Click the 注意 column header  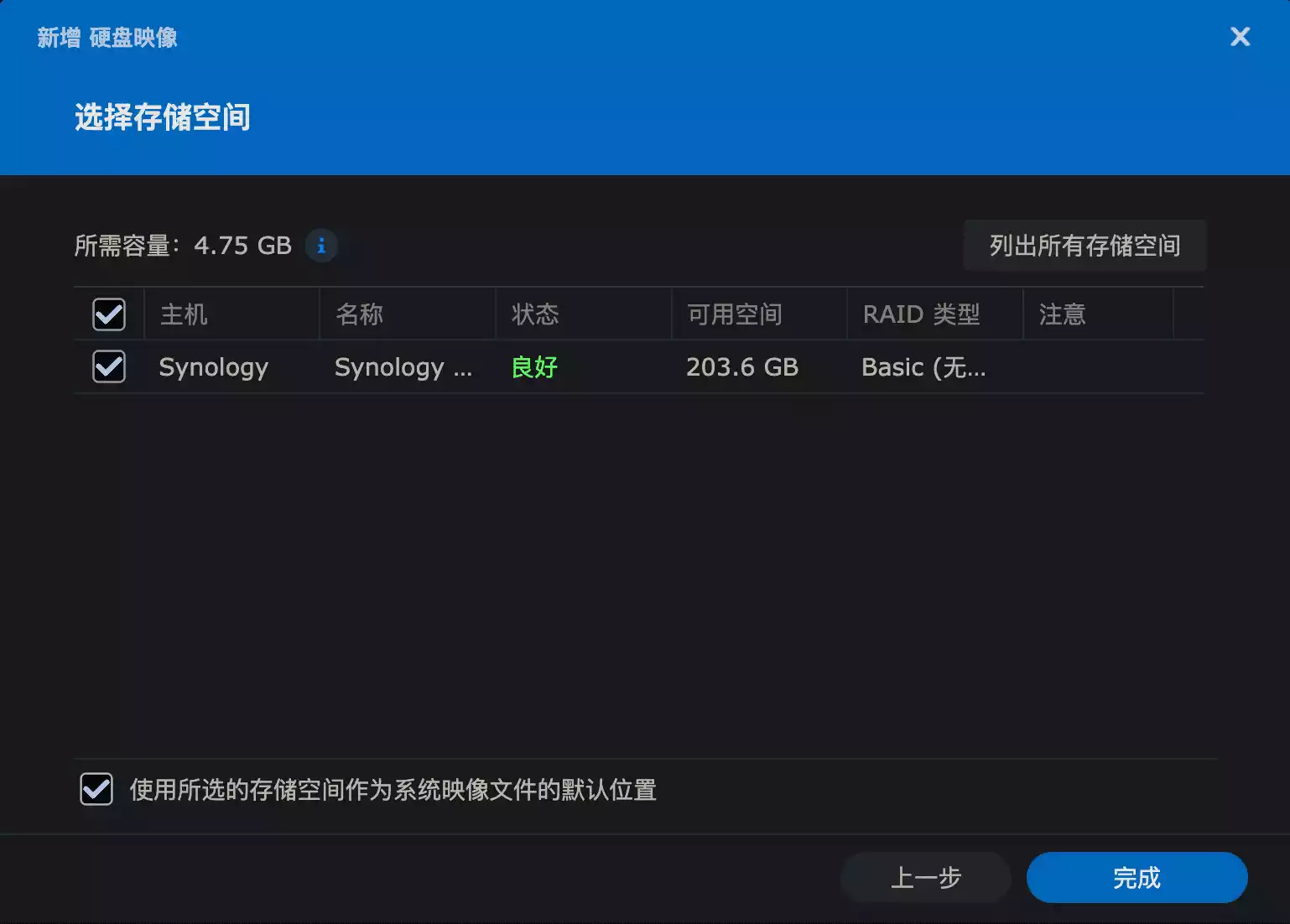(x=1061, y=314)
